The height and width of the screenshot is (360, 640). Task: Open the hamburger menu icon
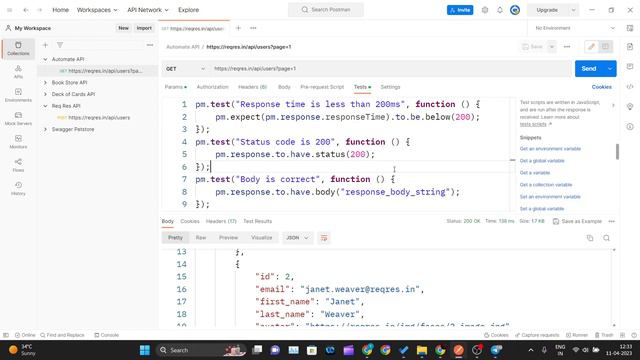coord(9,10)
